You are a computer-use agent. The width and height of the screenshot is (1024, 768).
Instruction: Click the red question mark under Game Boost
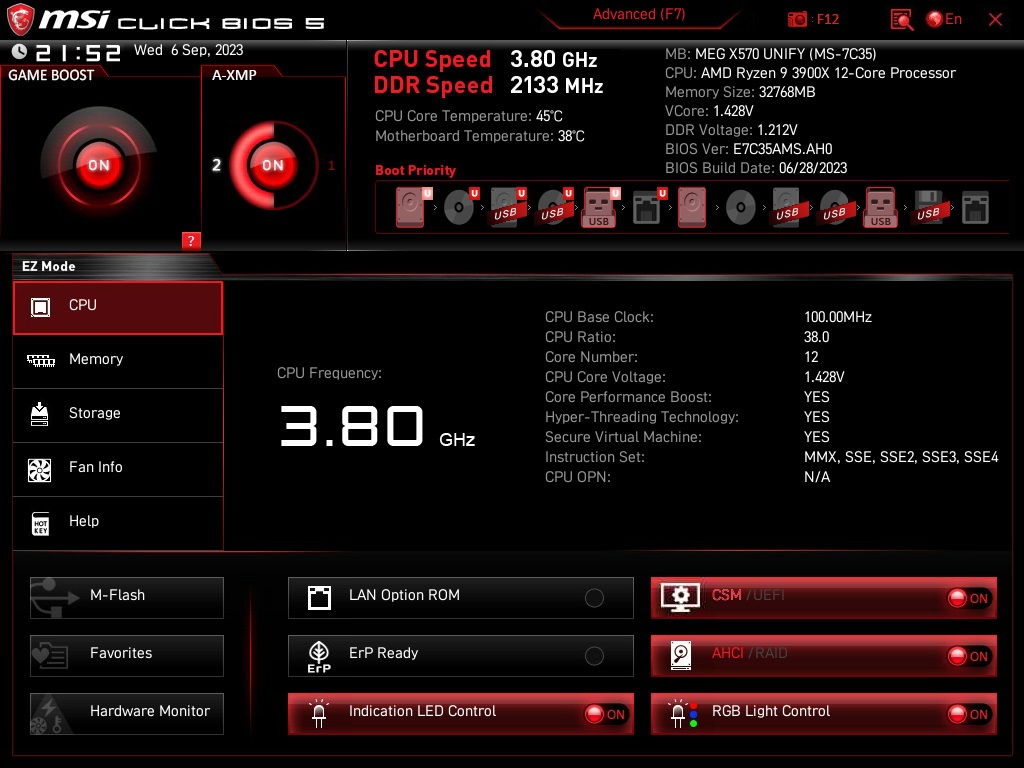[191, 240]
